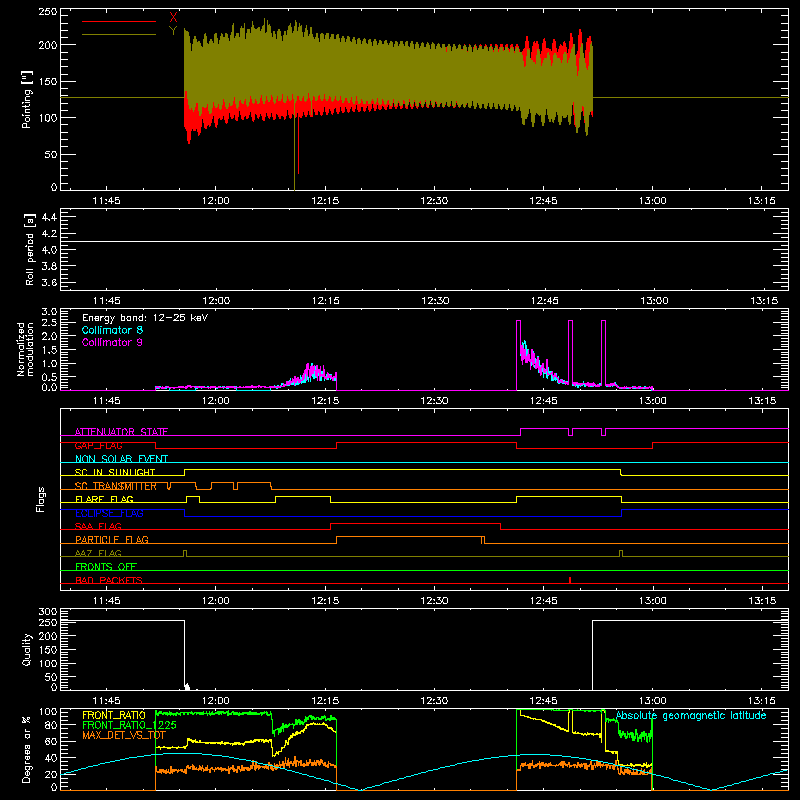Click the 'Flags' axis label
The image size is (800, 800).
41,499
